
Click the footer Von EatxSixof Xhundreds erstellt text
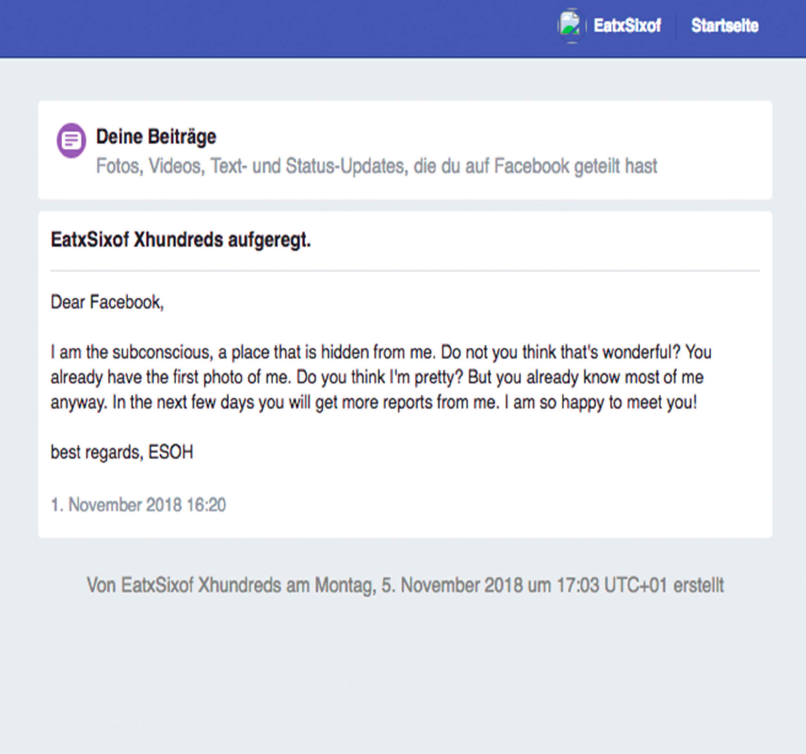[405, 585]
